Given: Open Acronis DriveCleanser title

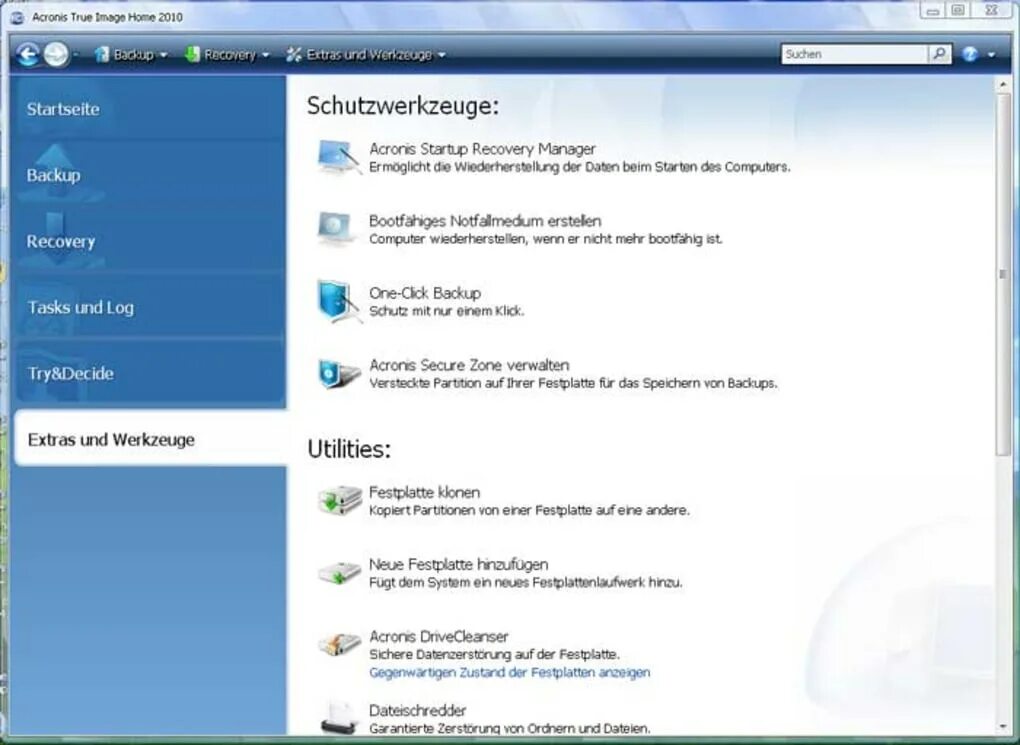Looking at the screenshot, I should pos(438,636).
